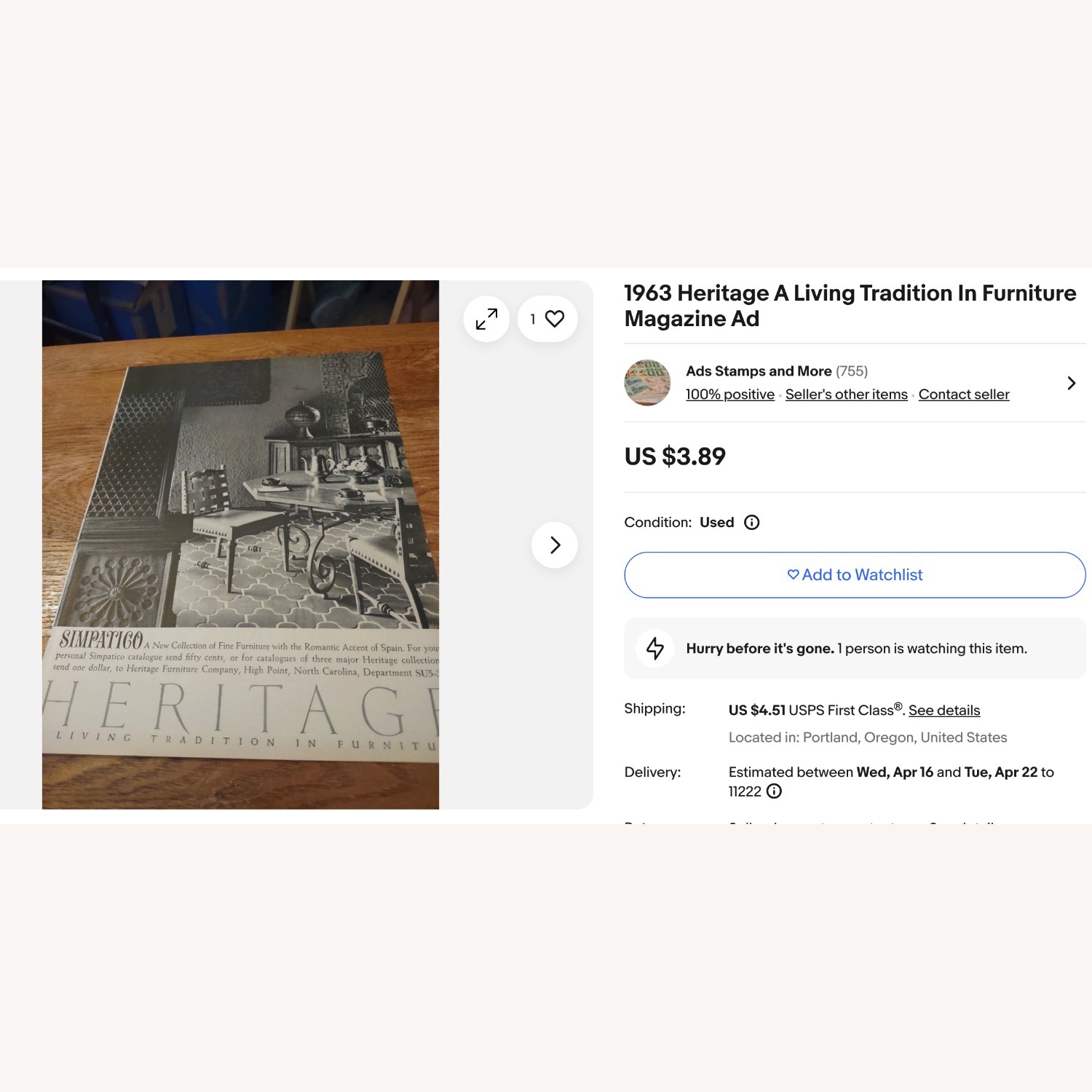The width and height of the screenshot is (1092, 1092).
Task: Add the item to Watchlist
Action: (855, 575)
